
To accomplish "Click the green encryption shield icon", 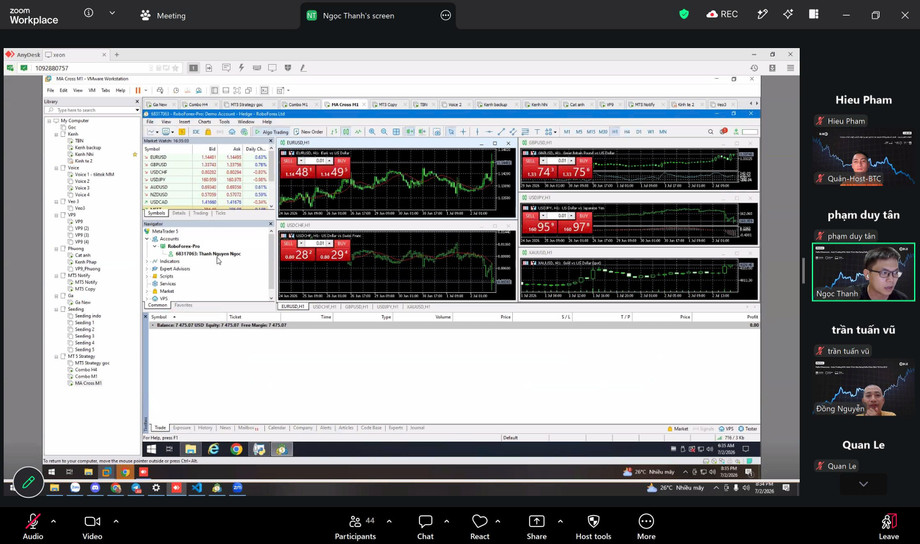I will [684, 14].
